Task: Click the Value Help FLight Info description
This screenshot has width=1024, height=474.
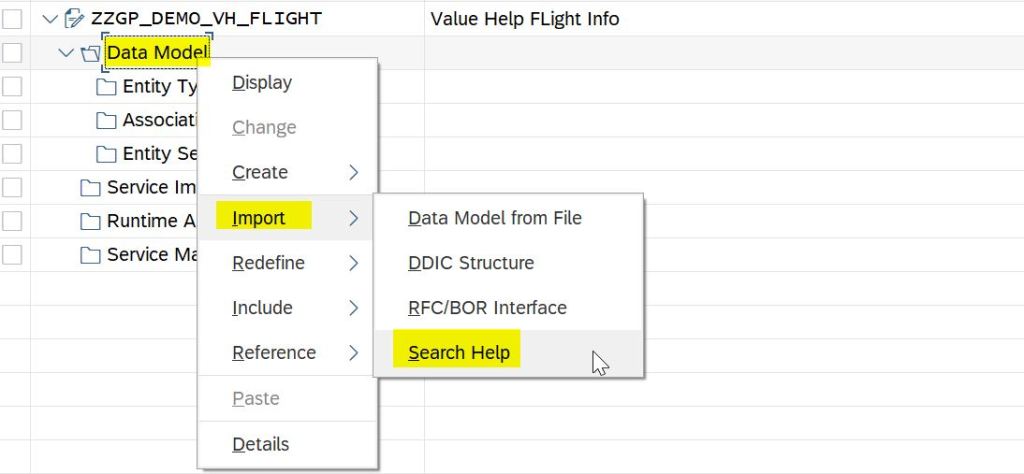Action: click(x=524, y=19)
